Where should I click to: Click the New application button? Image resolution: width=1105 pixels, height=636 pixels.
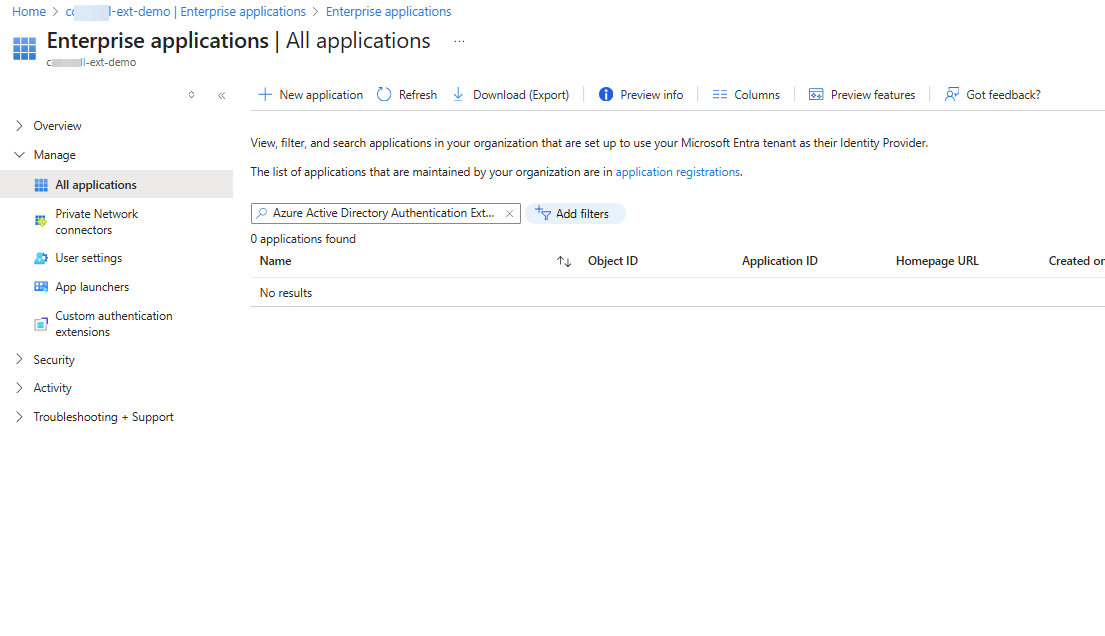[x=311, y=94]
